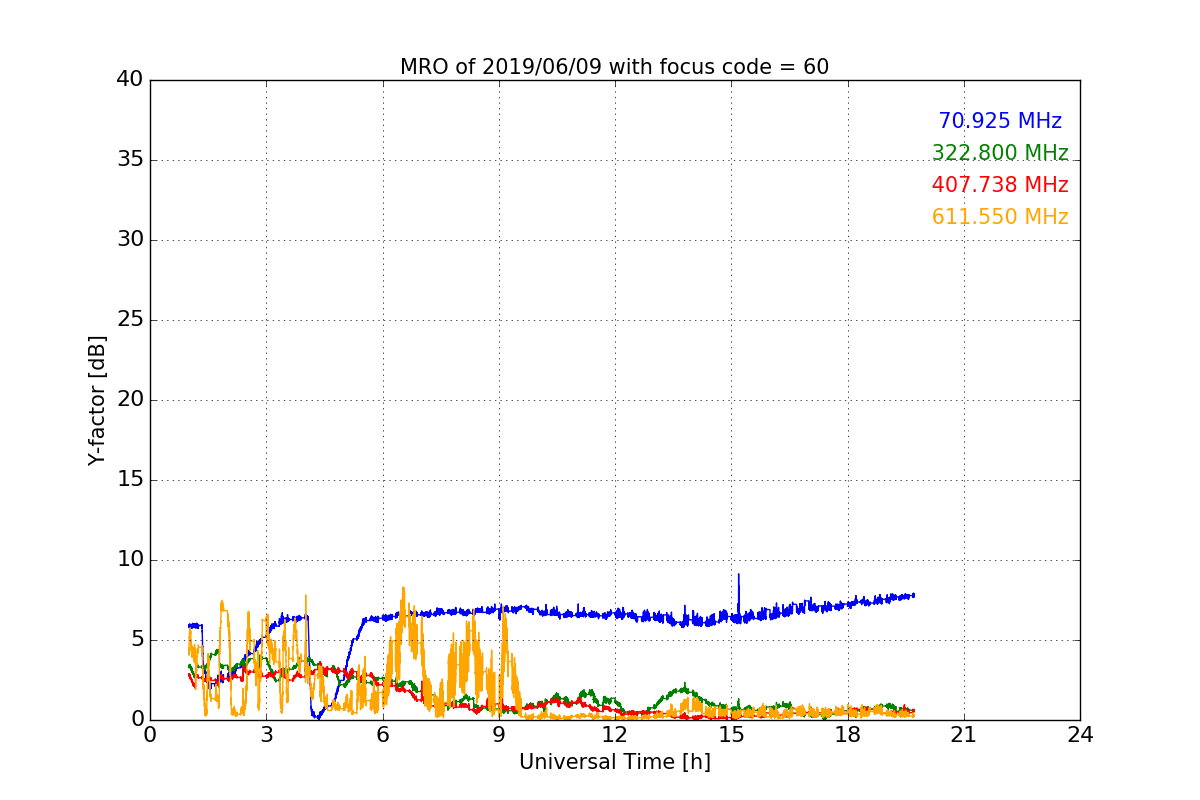Click the 'Y-factor [dB]' axis label

click(97, 400)
